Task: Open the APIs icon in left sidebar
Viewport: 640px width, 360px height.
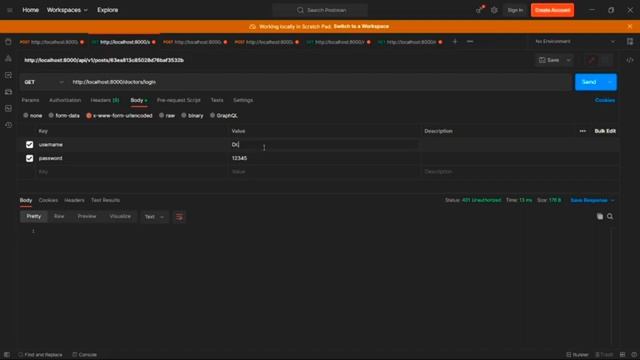Action: (x=8, y=58)
